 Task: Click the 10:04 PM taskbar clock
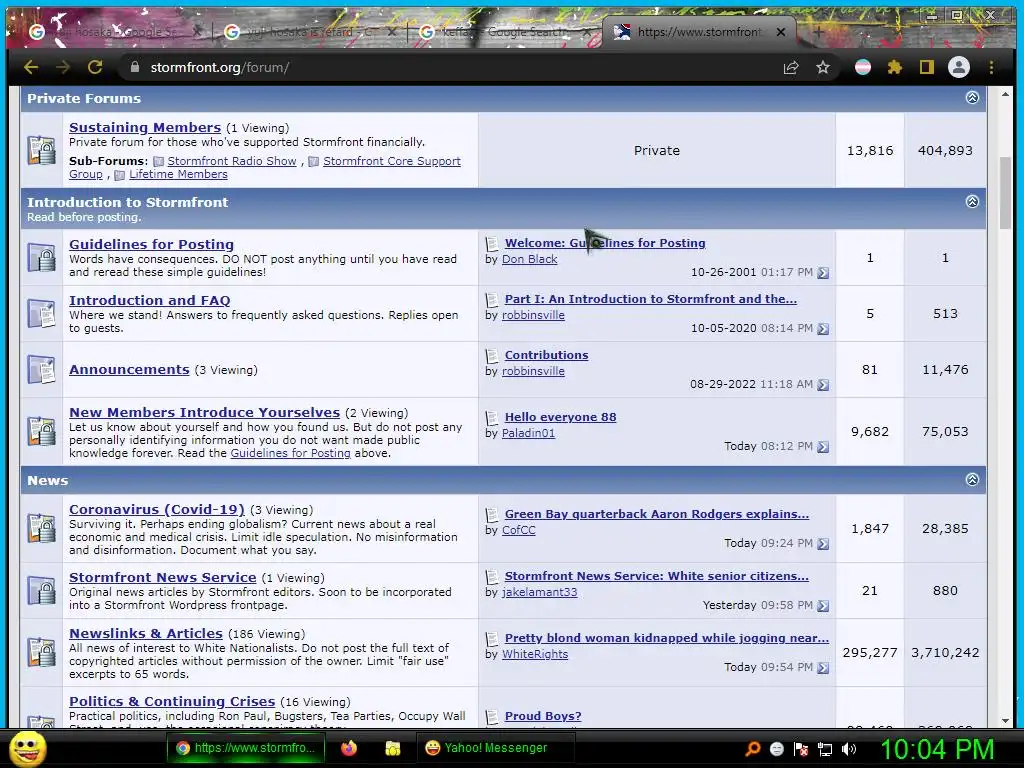[937, 749]
